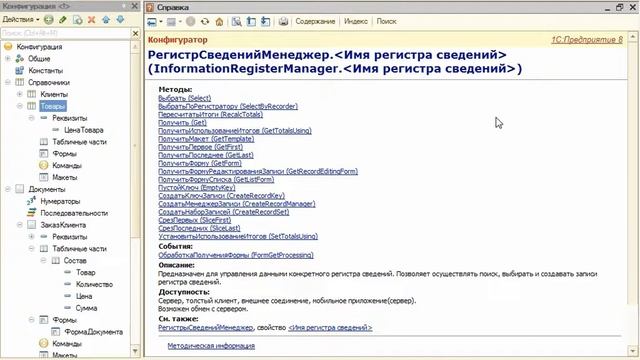Click the ЗаказКлиента document icon in the tree
Viewport: 640px width, 360px height.
click(31, 225)
